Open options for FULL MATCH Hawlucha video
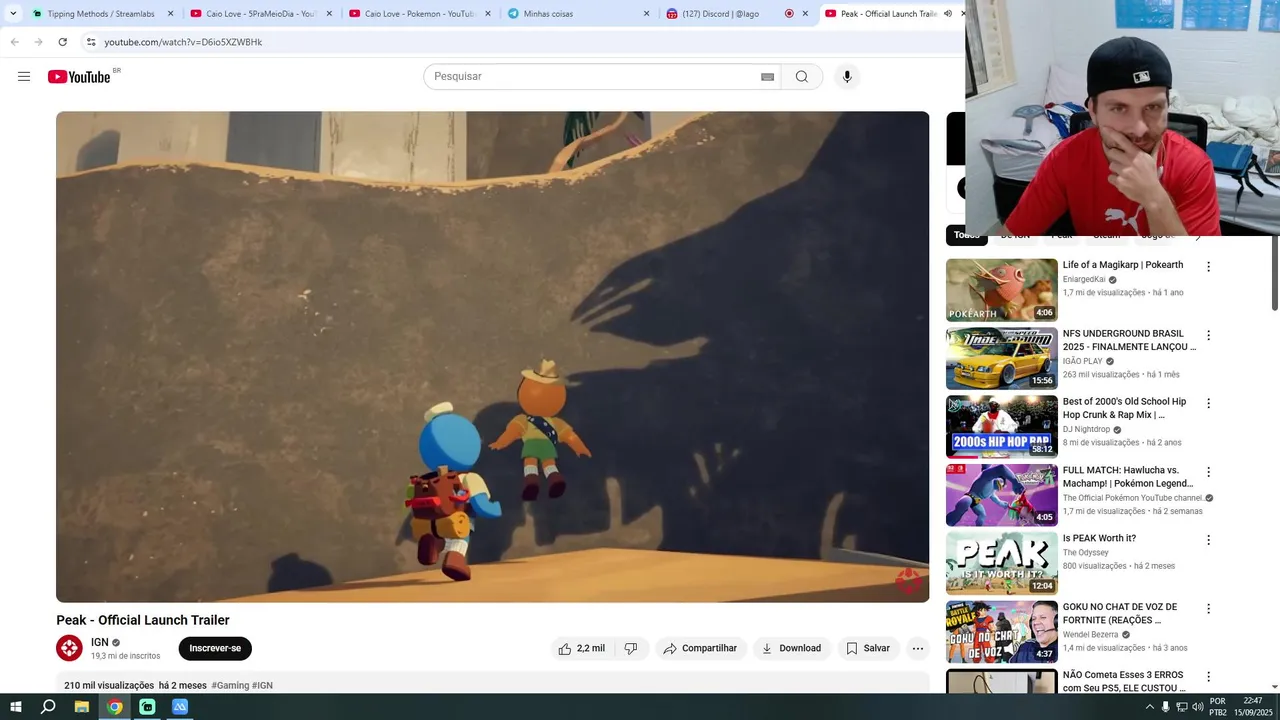The height and width of the screenshot is (720, 1280). (1208, 472)
